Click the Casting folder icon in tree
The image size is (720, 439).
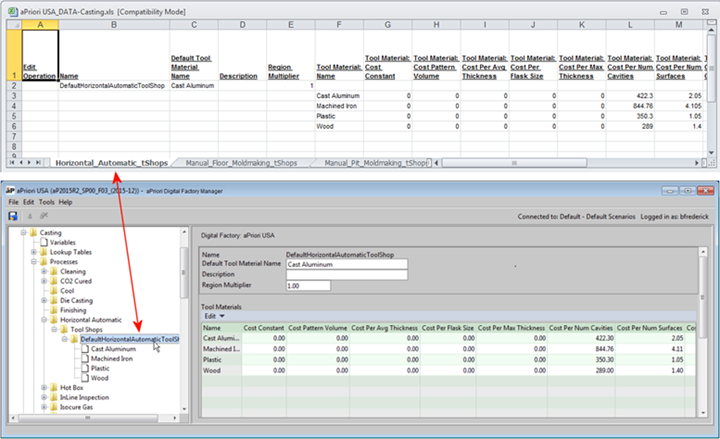pos(33,233)
